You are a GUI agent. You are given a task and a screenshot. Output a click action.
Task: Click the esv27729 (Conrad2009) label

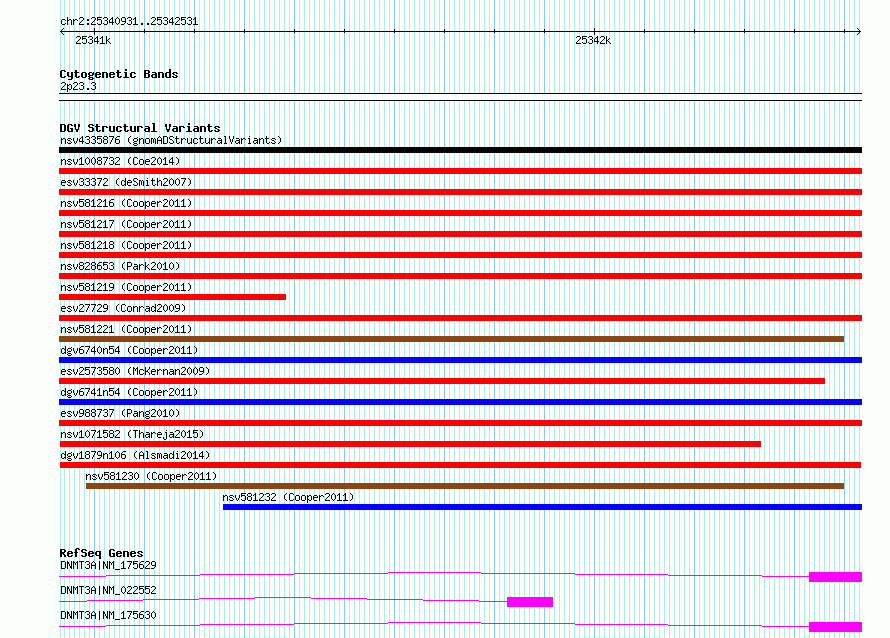coord(123,308)
